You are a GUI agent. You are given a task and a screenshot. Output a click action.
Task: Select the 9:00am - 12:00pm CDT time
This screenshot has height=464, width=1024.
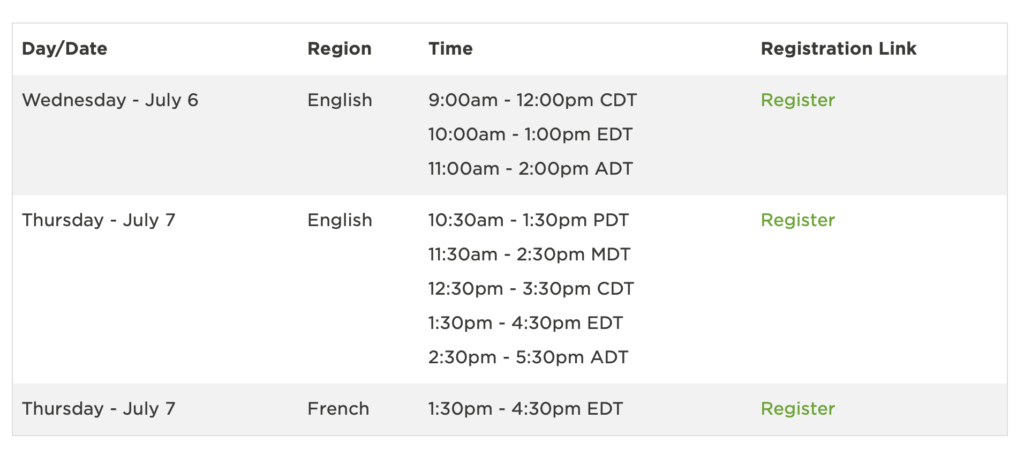532,101
